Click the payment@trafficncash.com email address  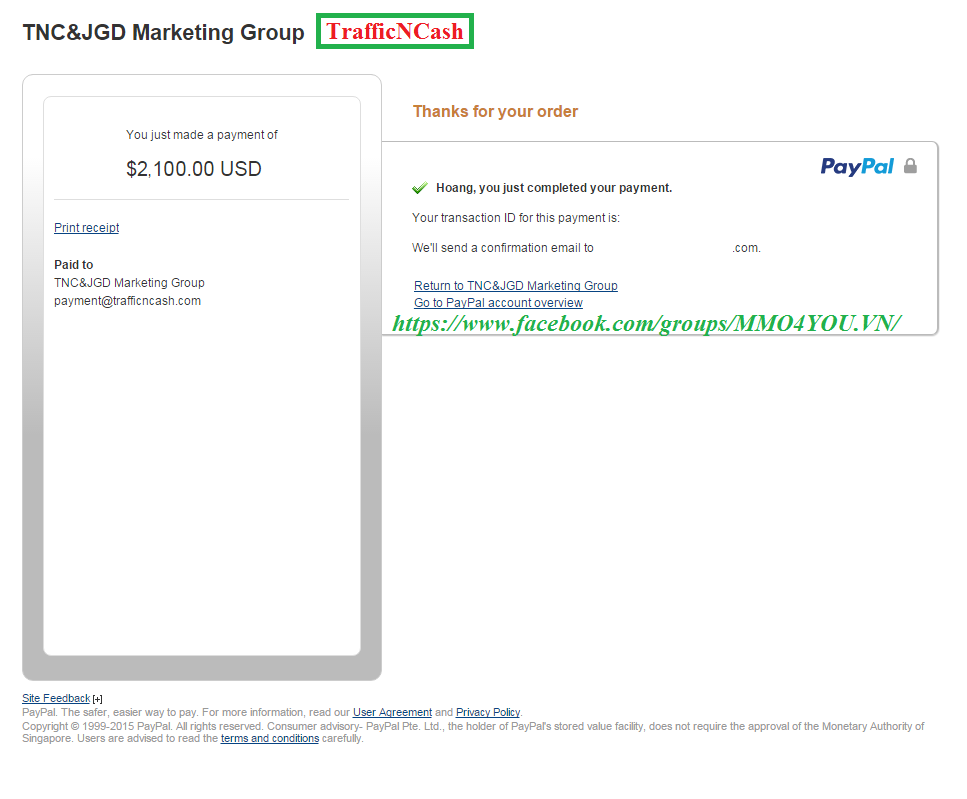127,301
